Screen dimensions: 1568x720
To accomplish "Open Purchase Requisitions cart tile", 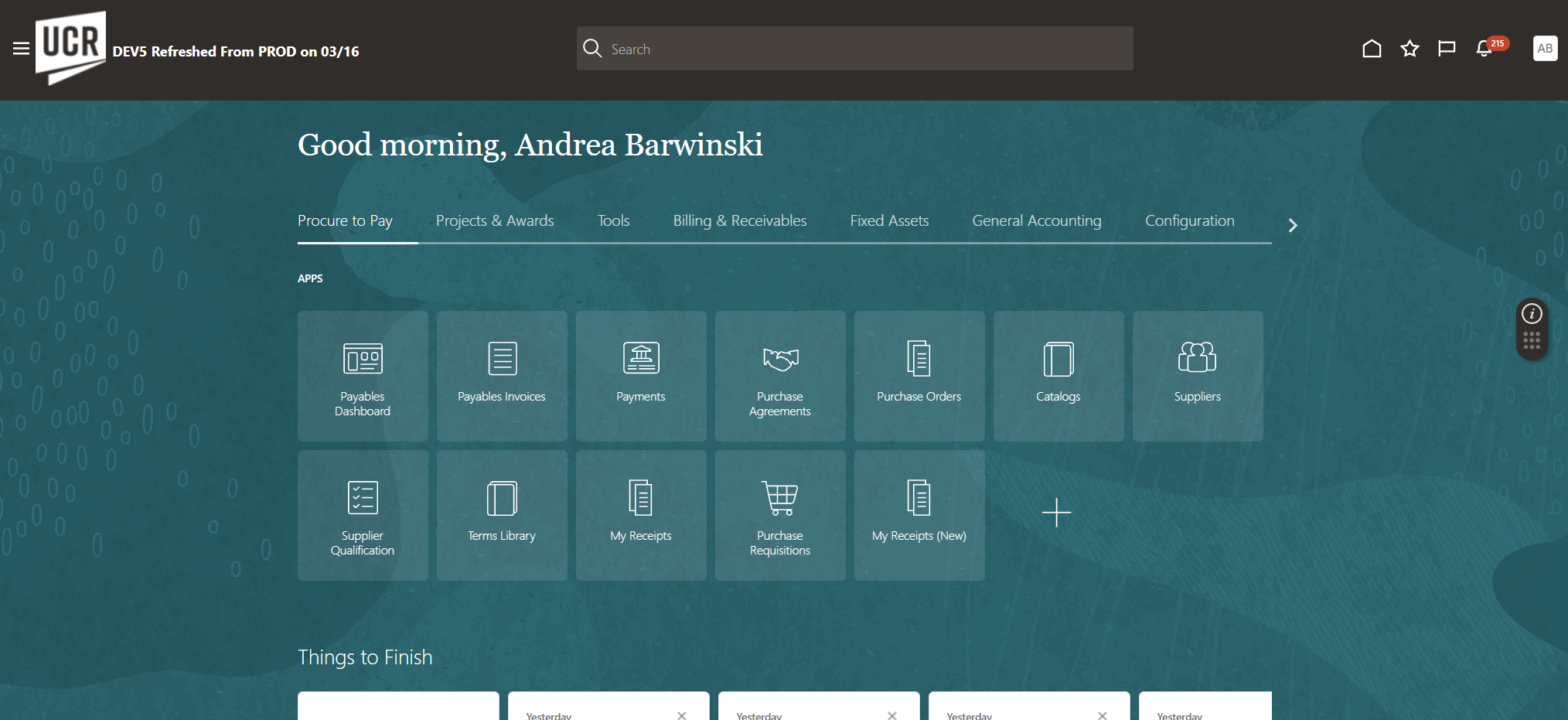I will pyautogui.click(x=780, y=516).
